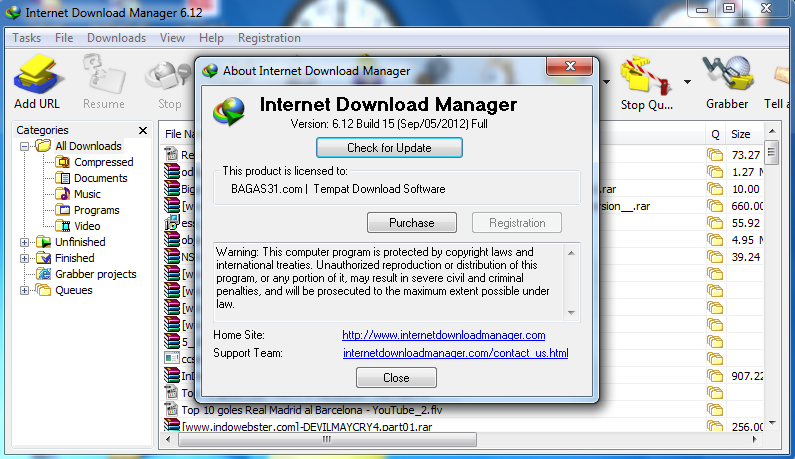Open the Home Site internetdownloadmanager.com link
This screenshot has height=459, width=795.
[x=444, y=335]
